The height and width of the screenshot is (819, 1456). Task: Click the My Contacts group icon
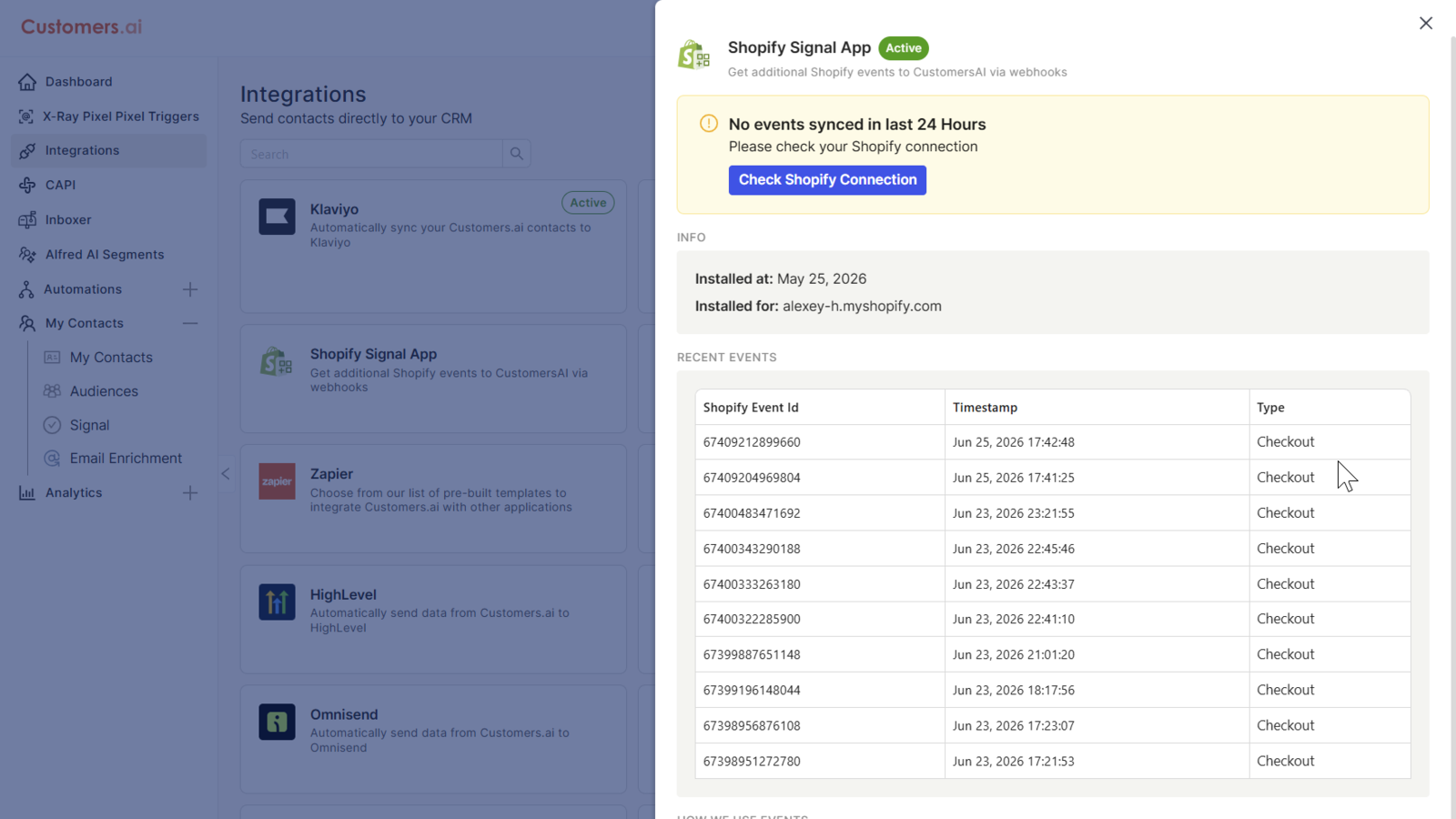pos(27,323)
